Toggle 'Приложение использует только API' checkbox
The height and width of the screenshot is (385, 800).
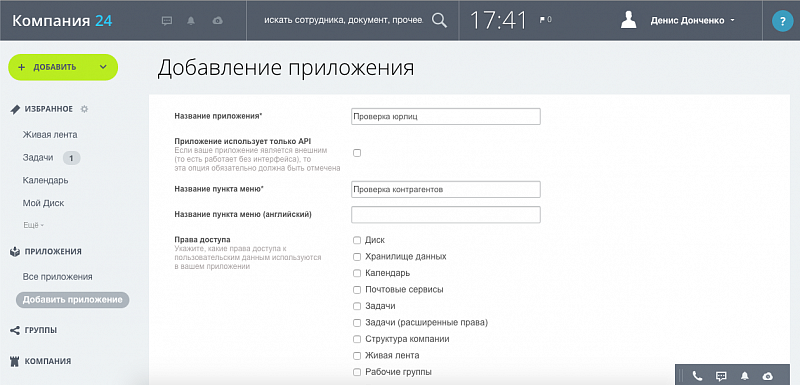(x=357, y=153)
